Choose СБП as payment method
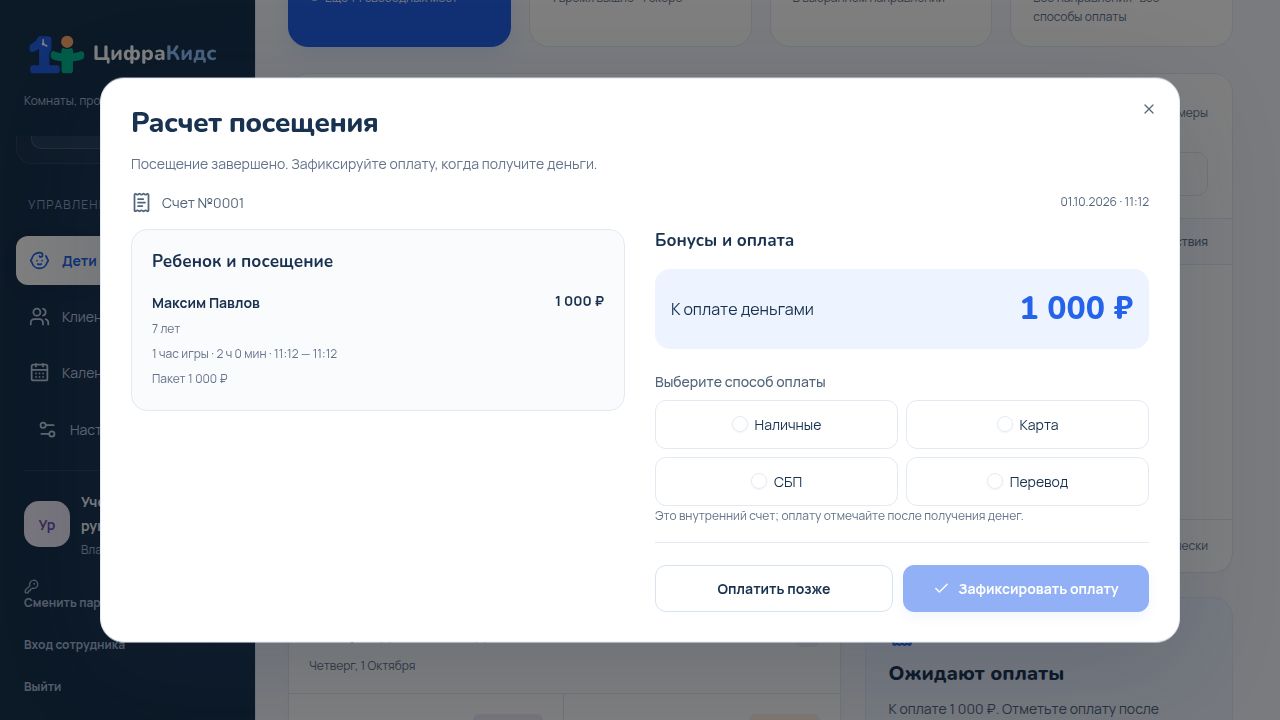The height and width of the screenshot is (720, 1280). click(776, 482)
